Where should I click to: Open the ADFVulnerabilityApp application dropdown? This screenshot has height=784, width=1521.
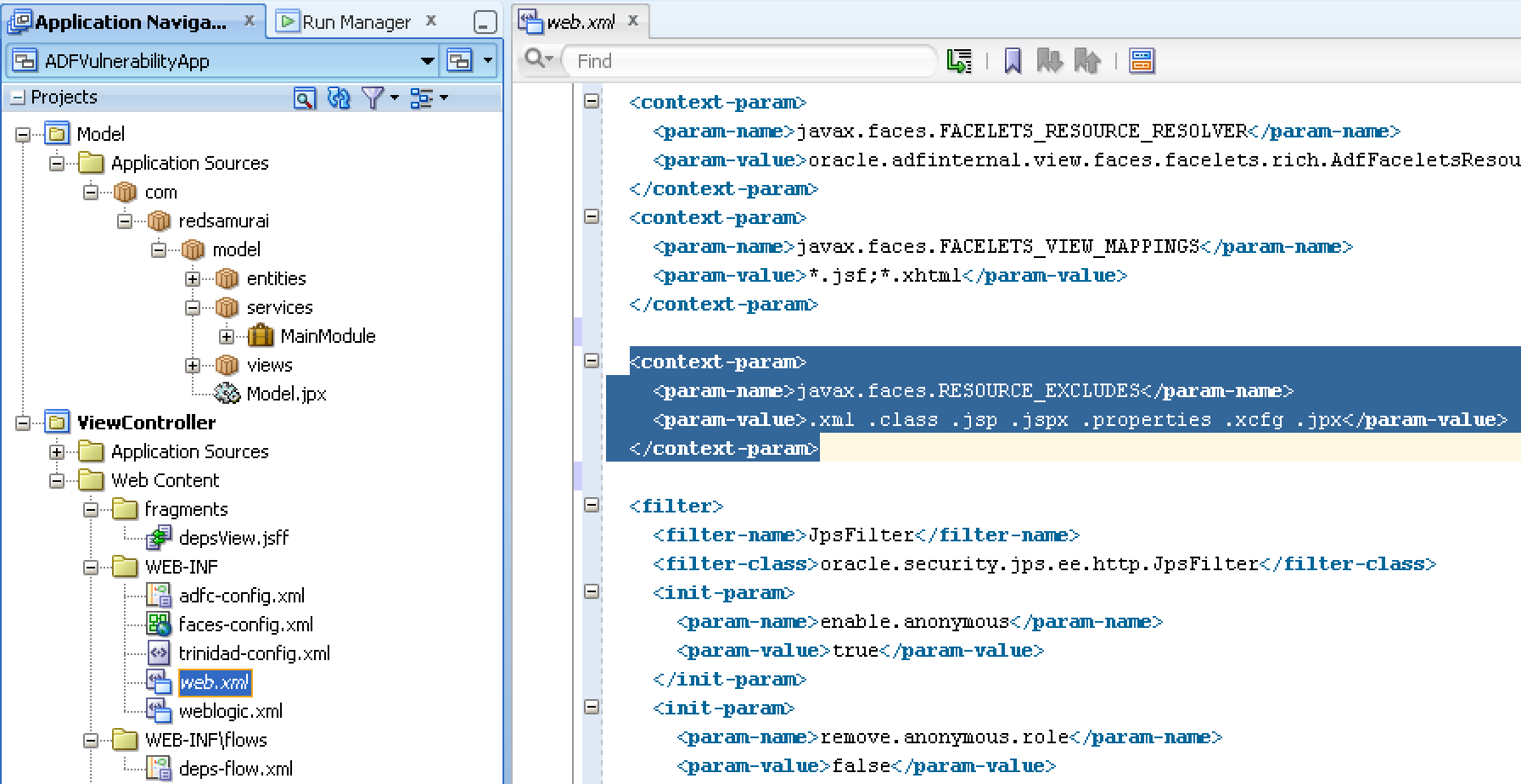click(428, 60)
